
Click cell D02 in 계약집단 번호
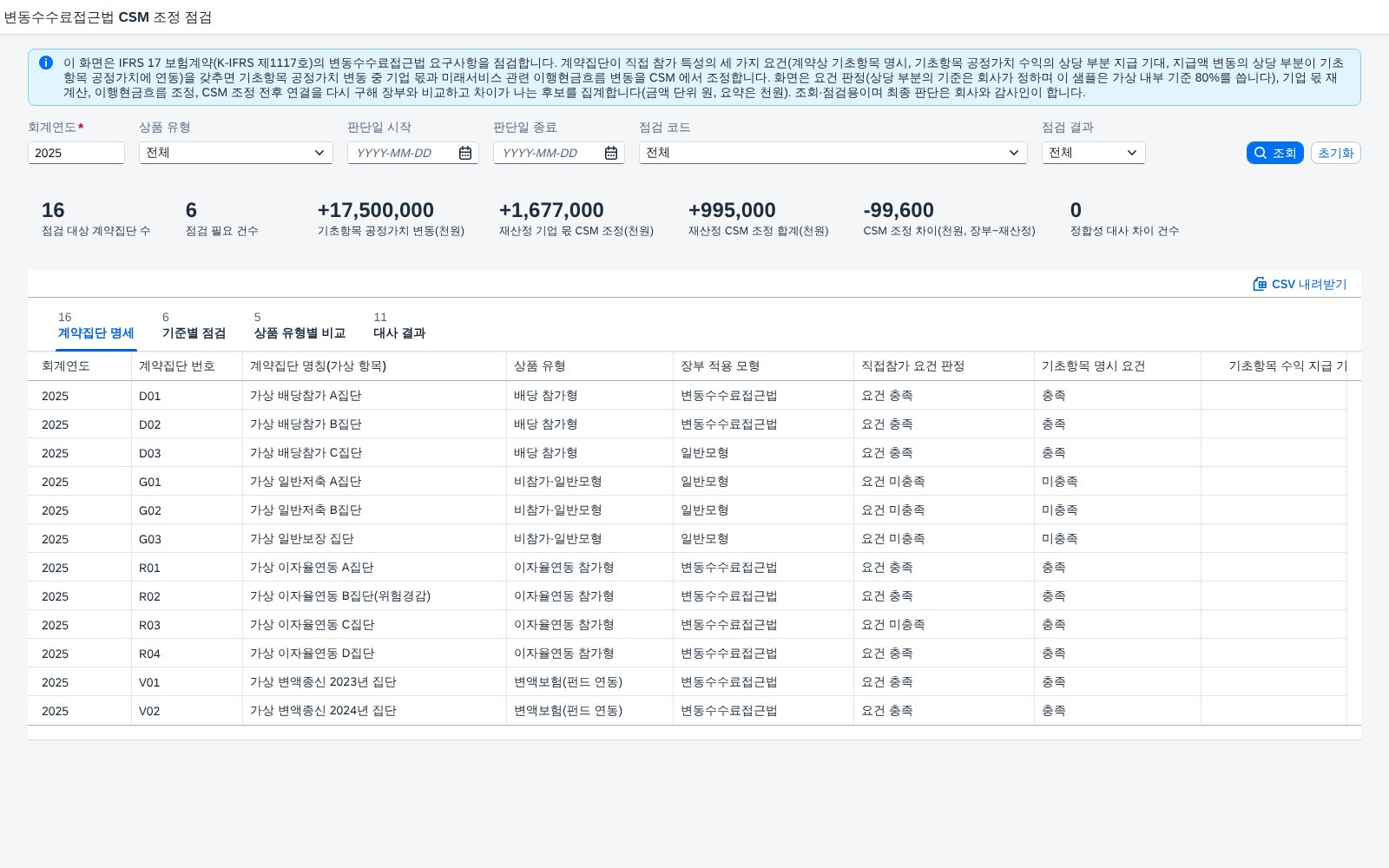[x=188, y=424]
